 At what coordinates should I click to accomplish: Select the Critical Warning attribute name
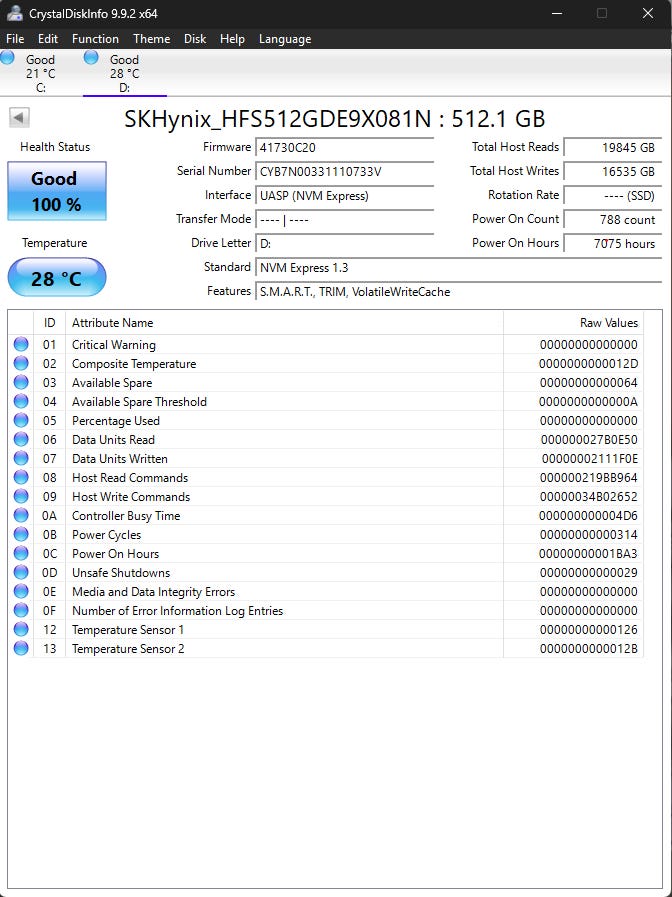(114, 345)
